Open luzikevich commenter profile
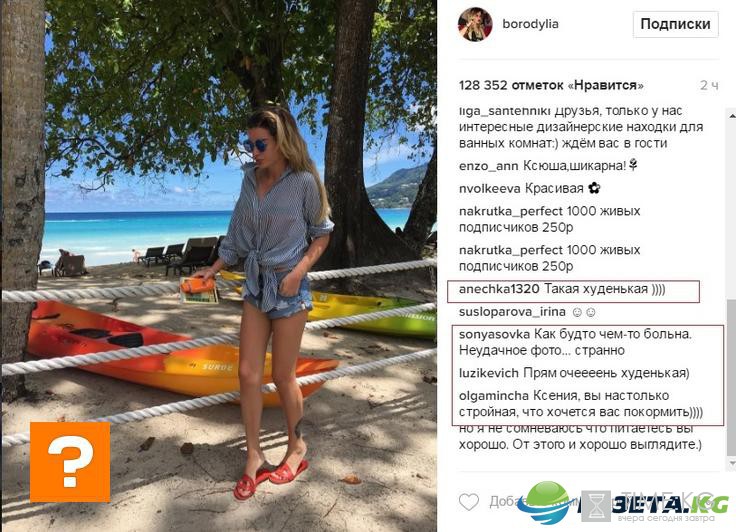Screen dimensions: 736x532 point(489,373)
